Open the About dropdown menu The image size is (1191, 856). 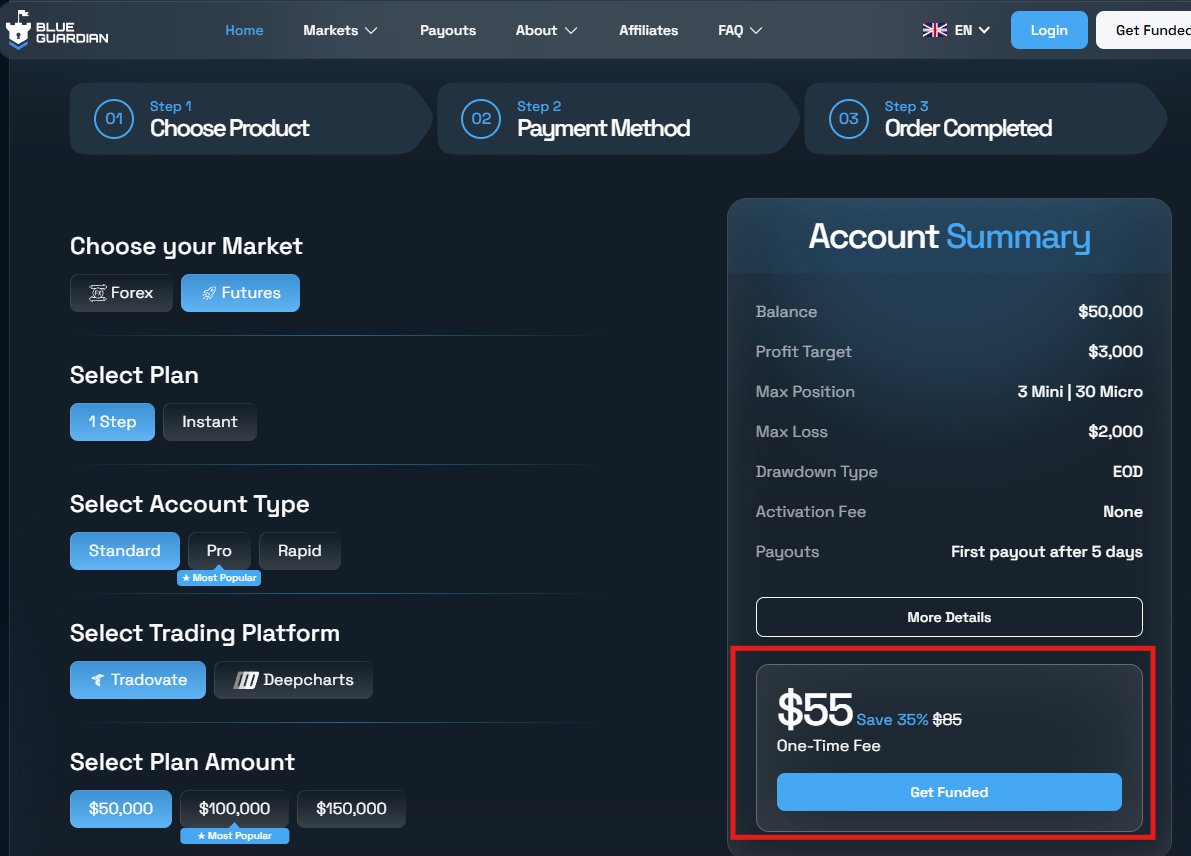pos(546,30)
